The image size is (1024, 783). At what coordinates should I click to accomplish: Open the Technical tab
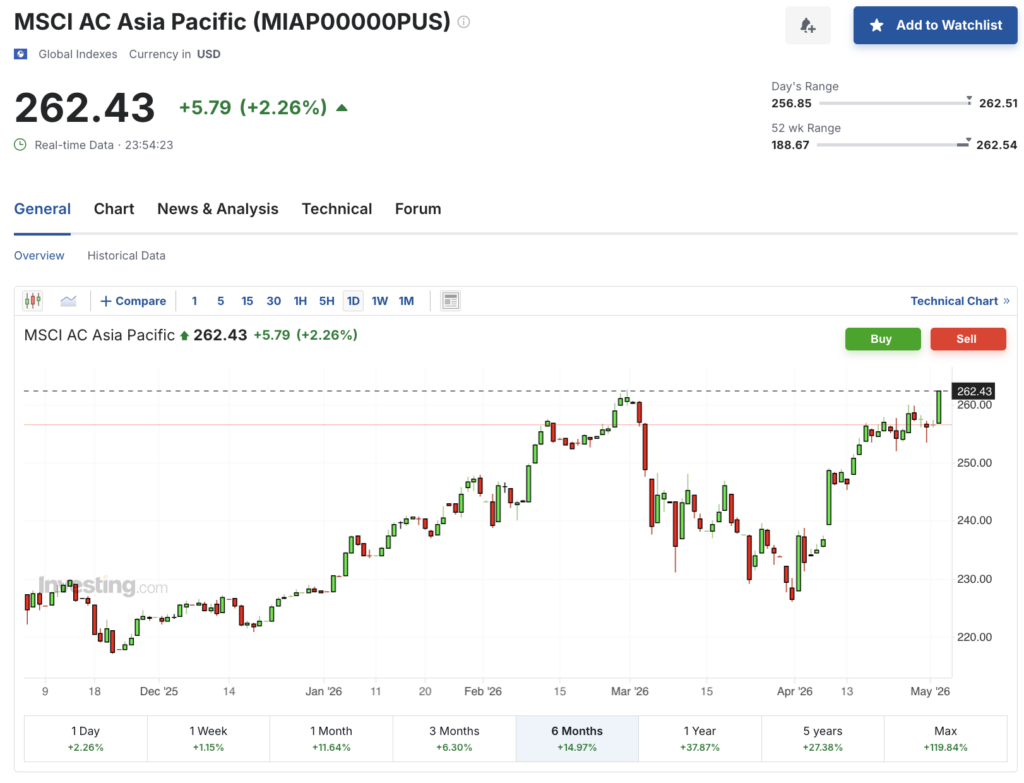[336, 209]
